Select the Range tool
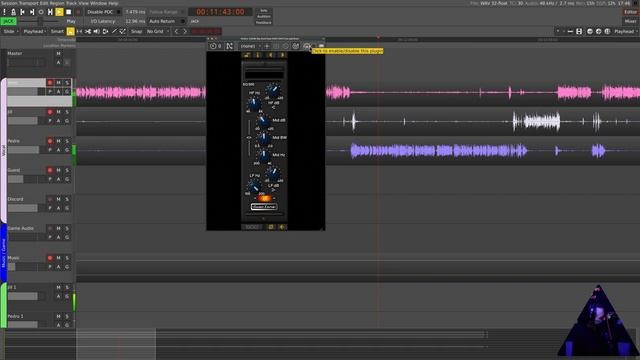640x360 pixels. (79, 31)
